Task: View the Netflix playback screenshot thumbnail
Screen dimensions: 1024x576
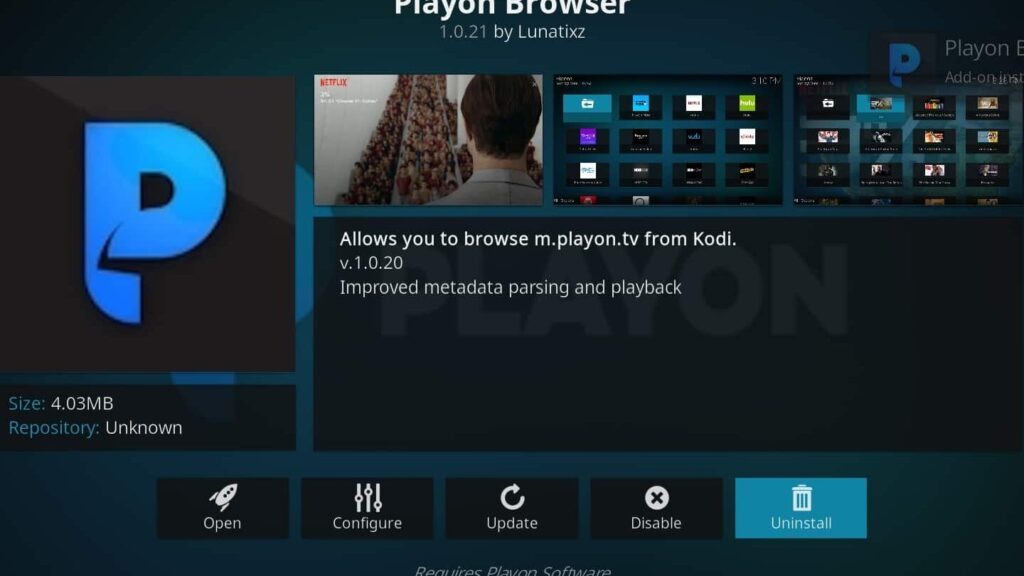Action: 428,140
